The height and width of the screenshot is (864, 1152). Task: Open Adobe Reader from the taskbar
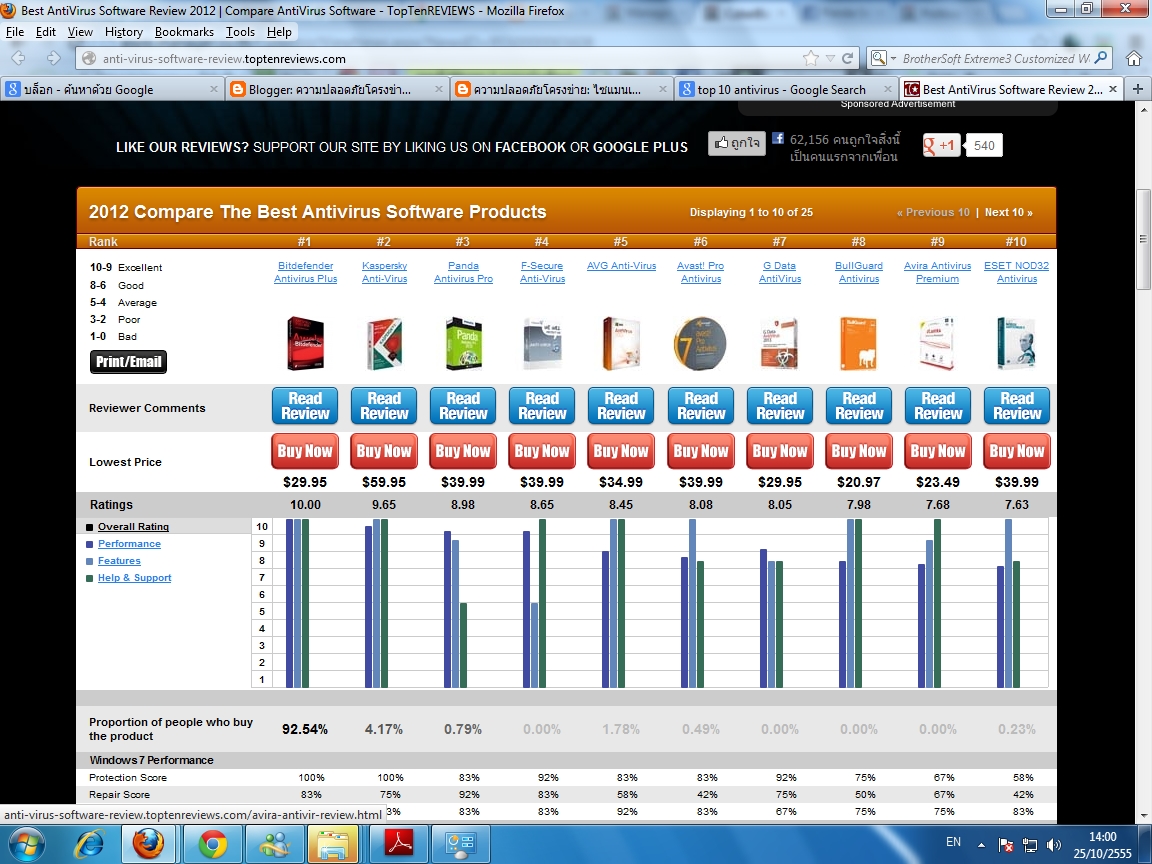(x=398, y=844)
